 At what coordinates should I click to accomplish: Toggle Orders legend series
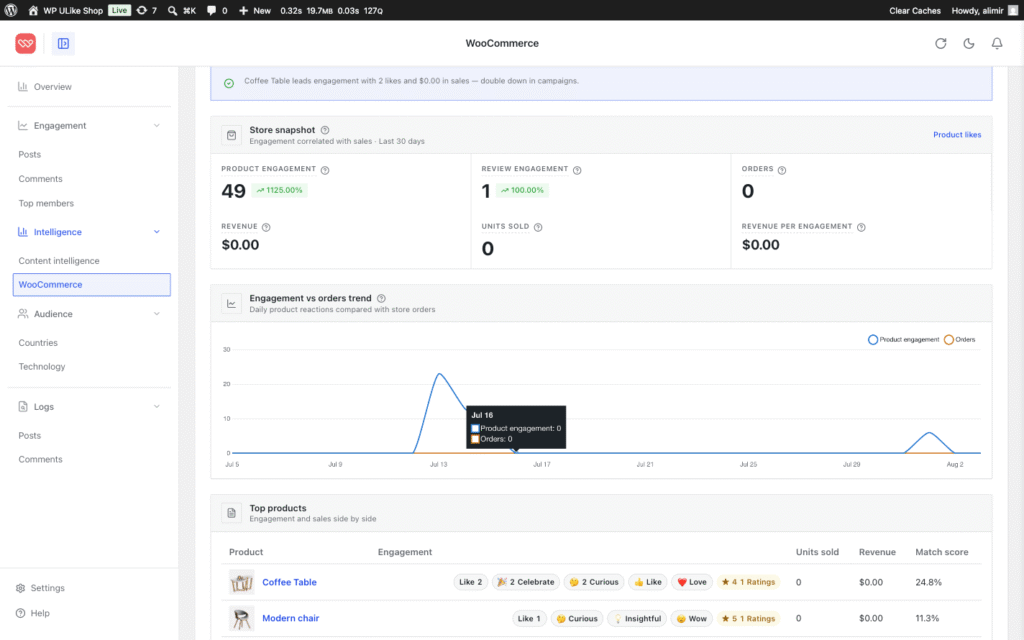coord(960,340)
